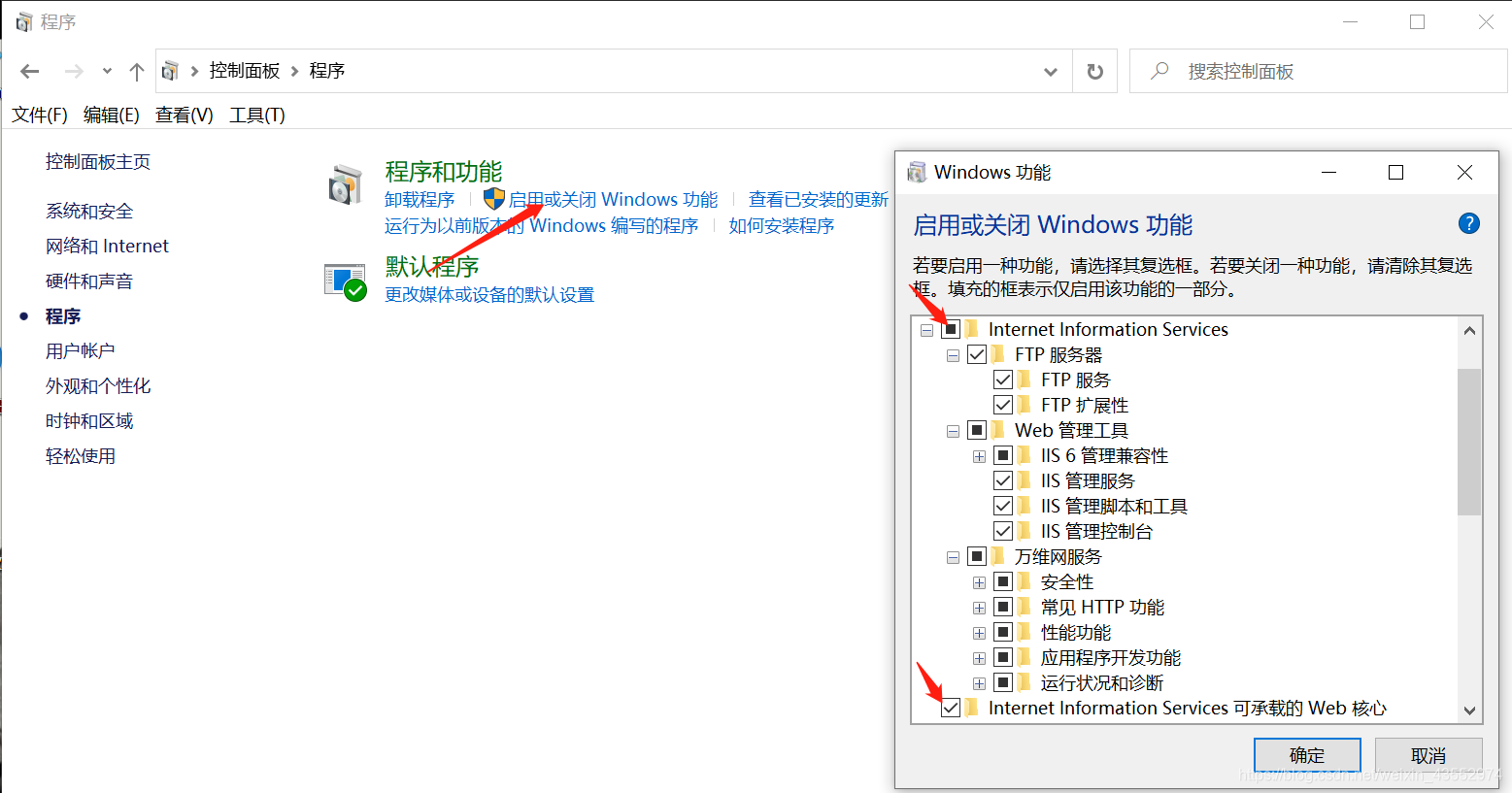Click 卸载程序 link
This screenshot has height=793, width=1512.
click(420, 199)
